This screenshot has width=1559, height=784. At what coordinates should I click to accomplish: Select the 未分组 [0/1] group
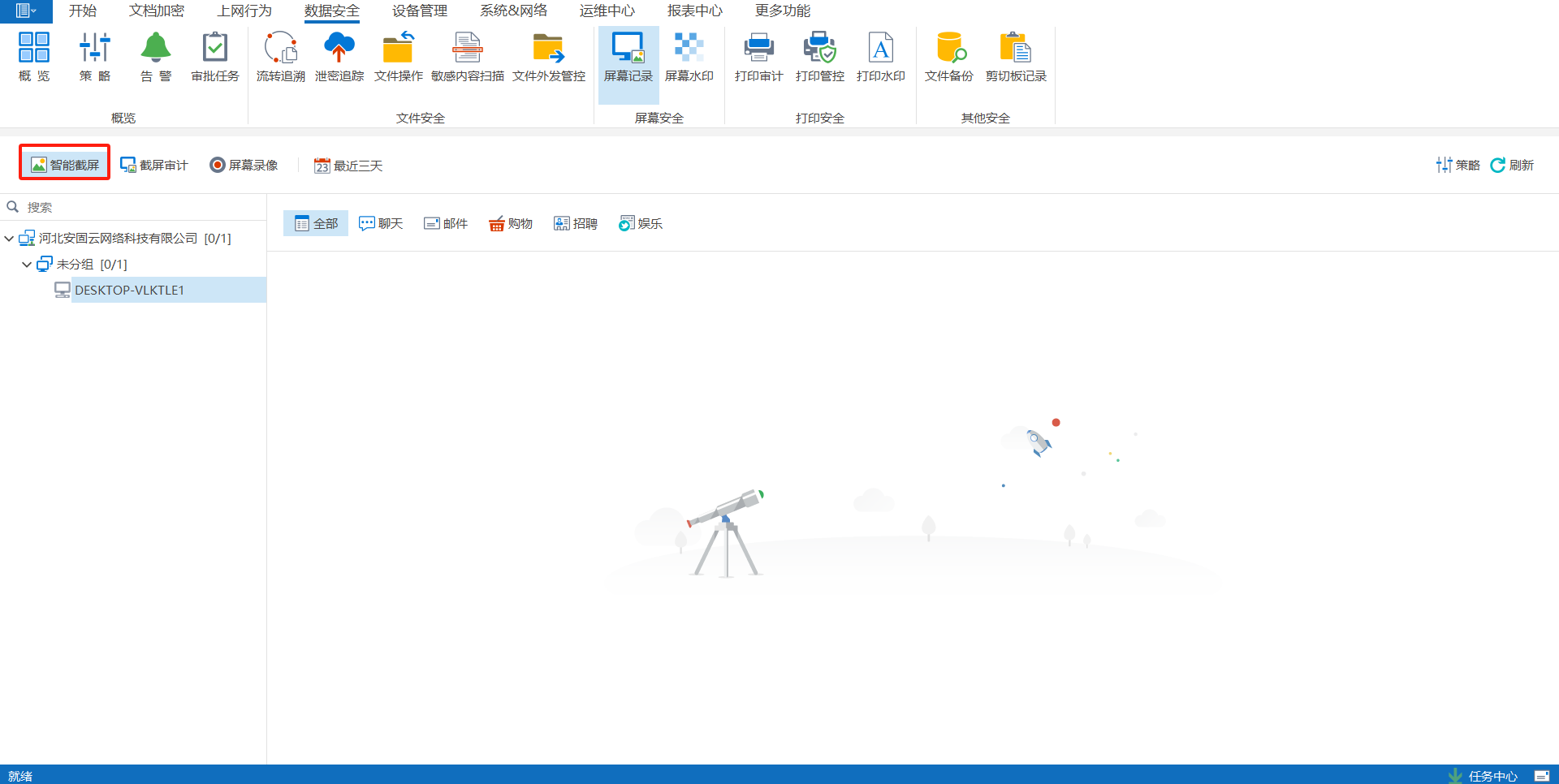click(92, 264)
